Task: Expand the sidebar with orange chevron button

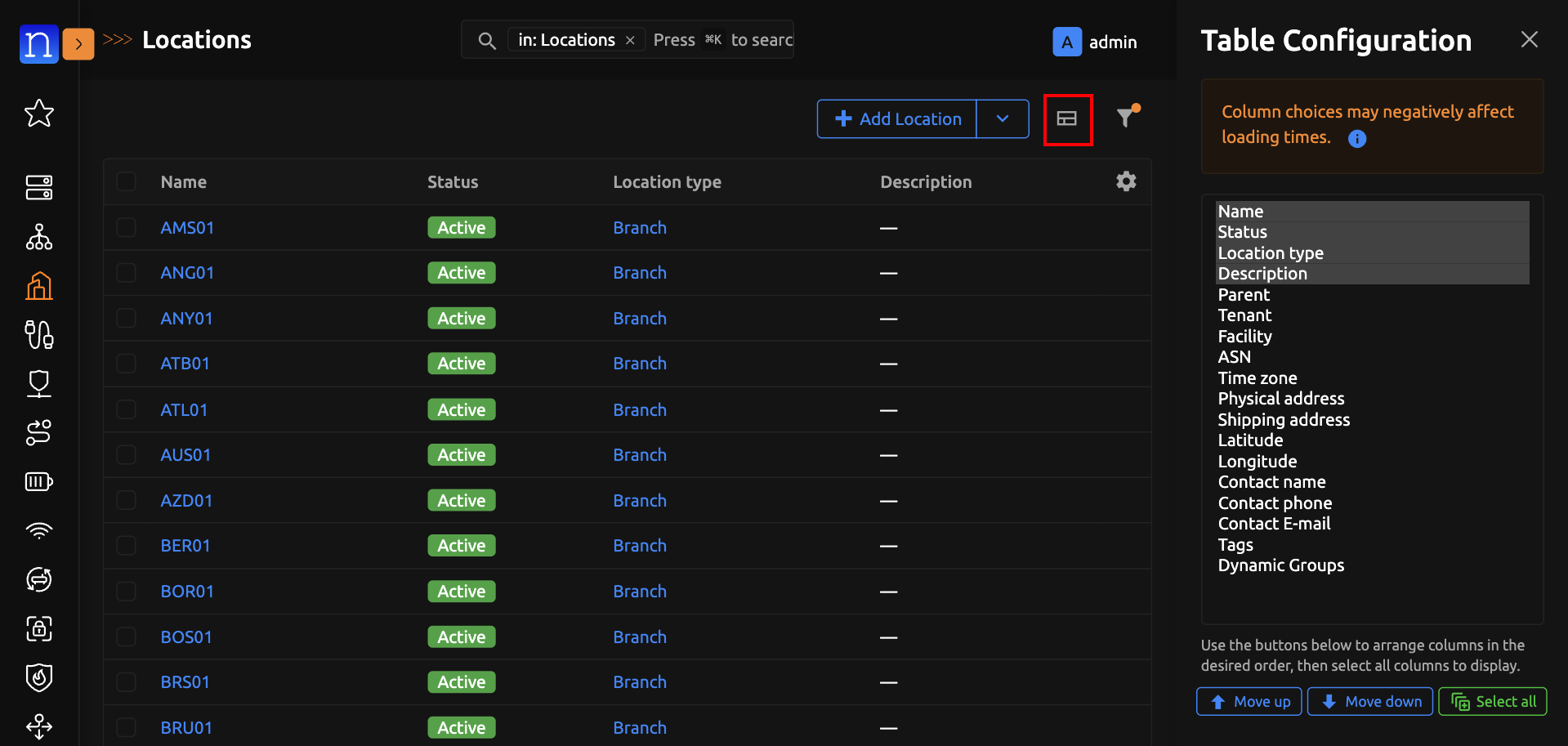Action: click(78, 44)
